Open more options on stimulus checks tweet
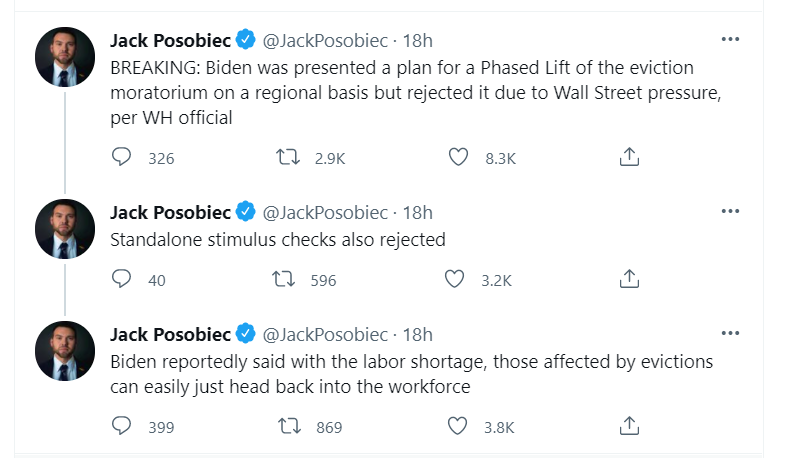Viewport: 789px width, 458px height. 730,211
